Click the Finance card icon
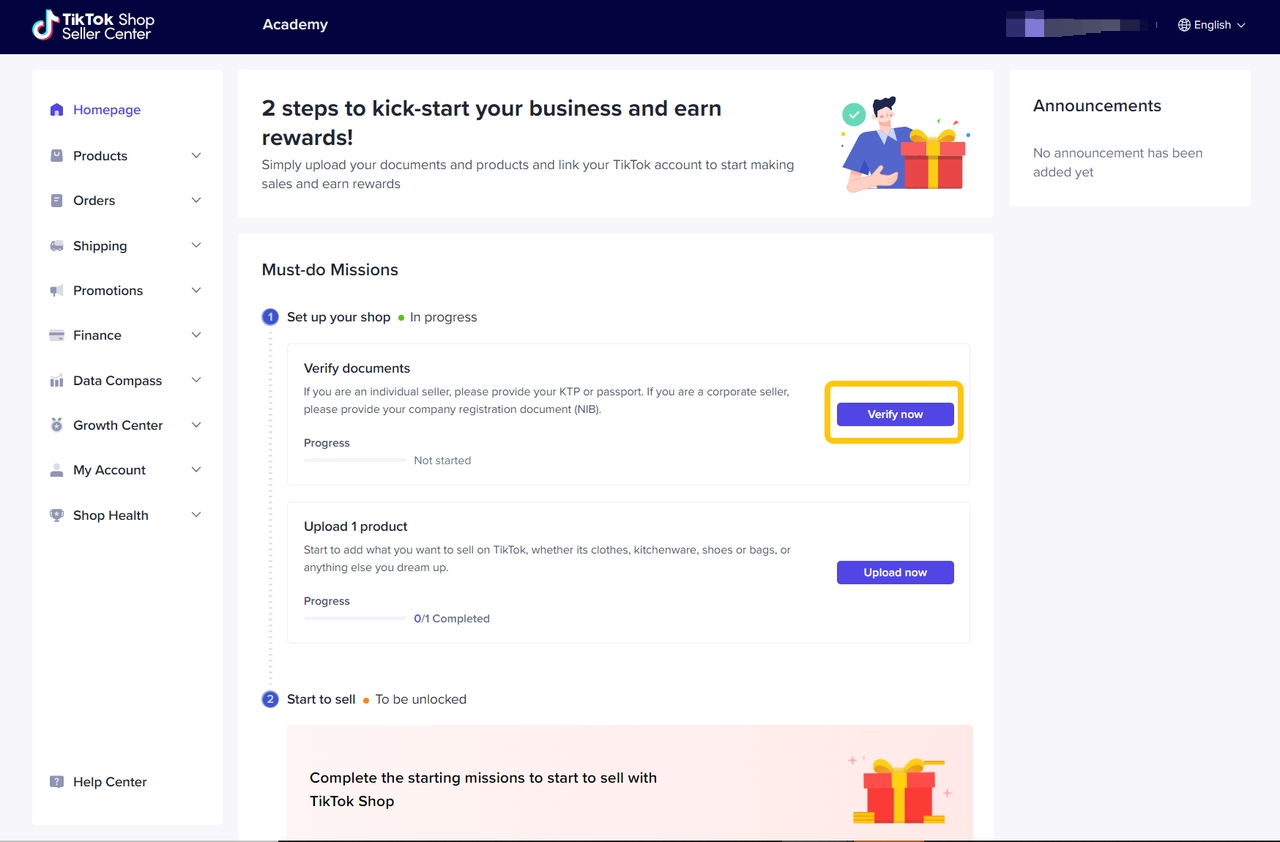 pos(57,335)
